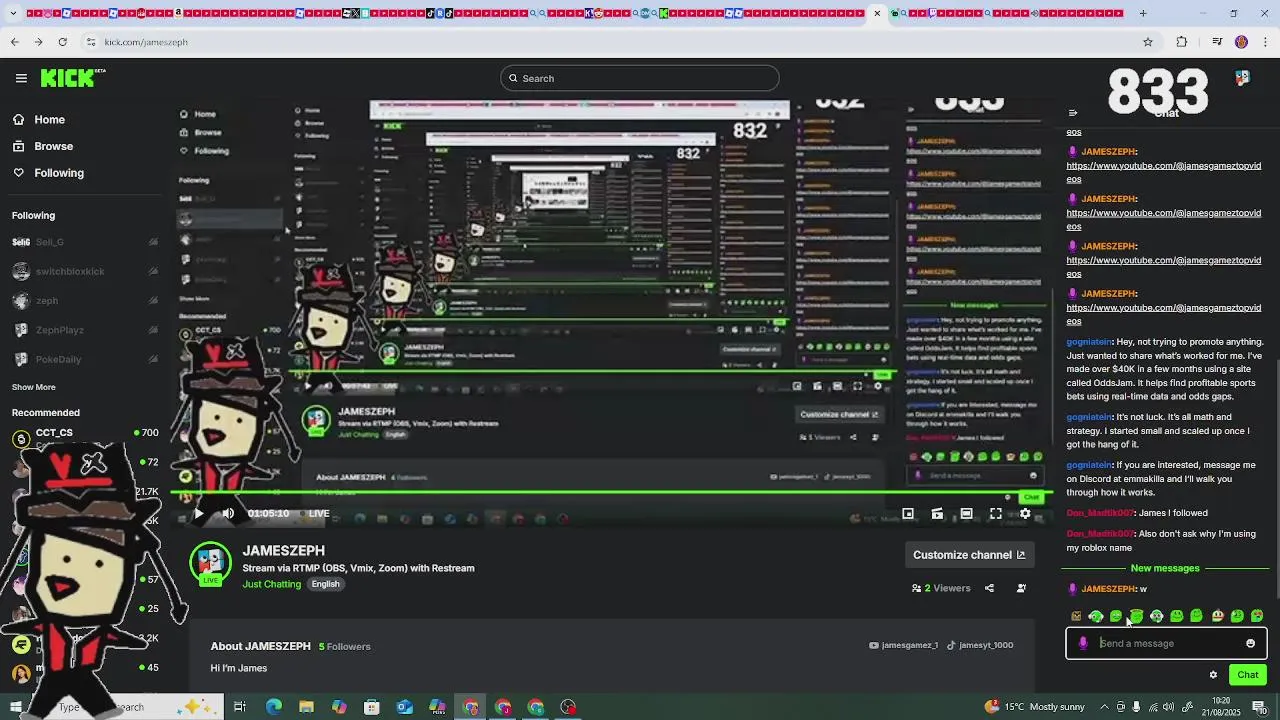Go back in browser
The height and width of the screenshot is (720, 1280).
pyautogui.click(x=14, y=42)
